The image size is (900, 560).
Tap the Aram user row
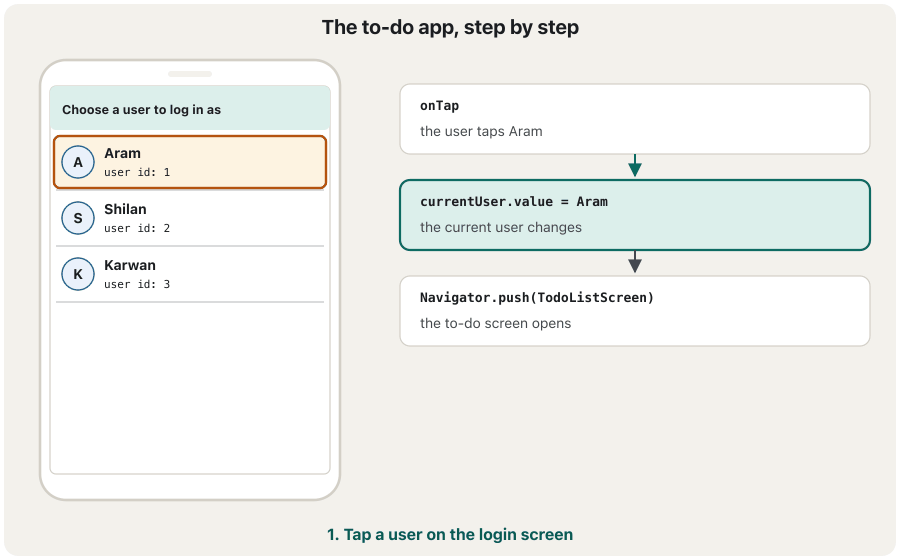[190, 162]
